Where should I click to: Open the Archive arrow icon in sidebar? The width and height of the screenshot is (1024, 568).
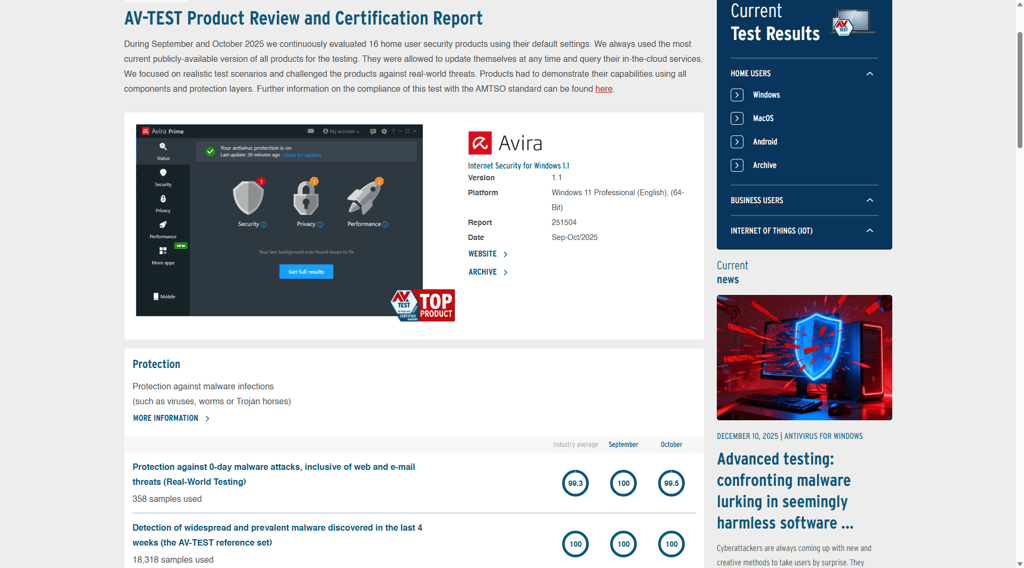click(737, 165)
